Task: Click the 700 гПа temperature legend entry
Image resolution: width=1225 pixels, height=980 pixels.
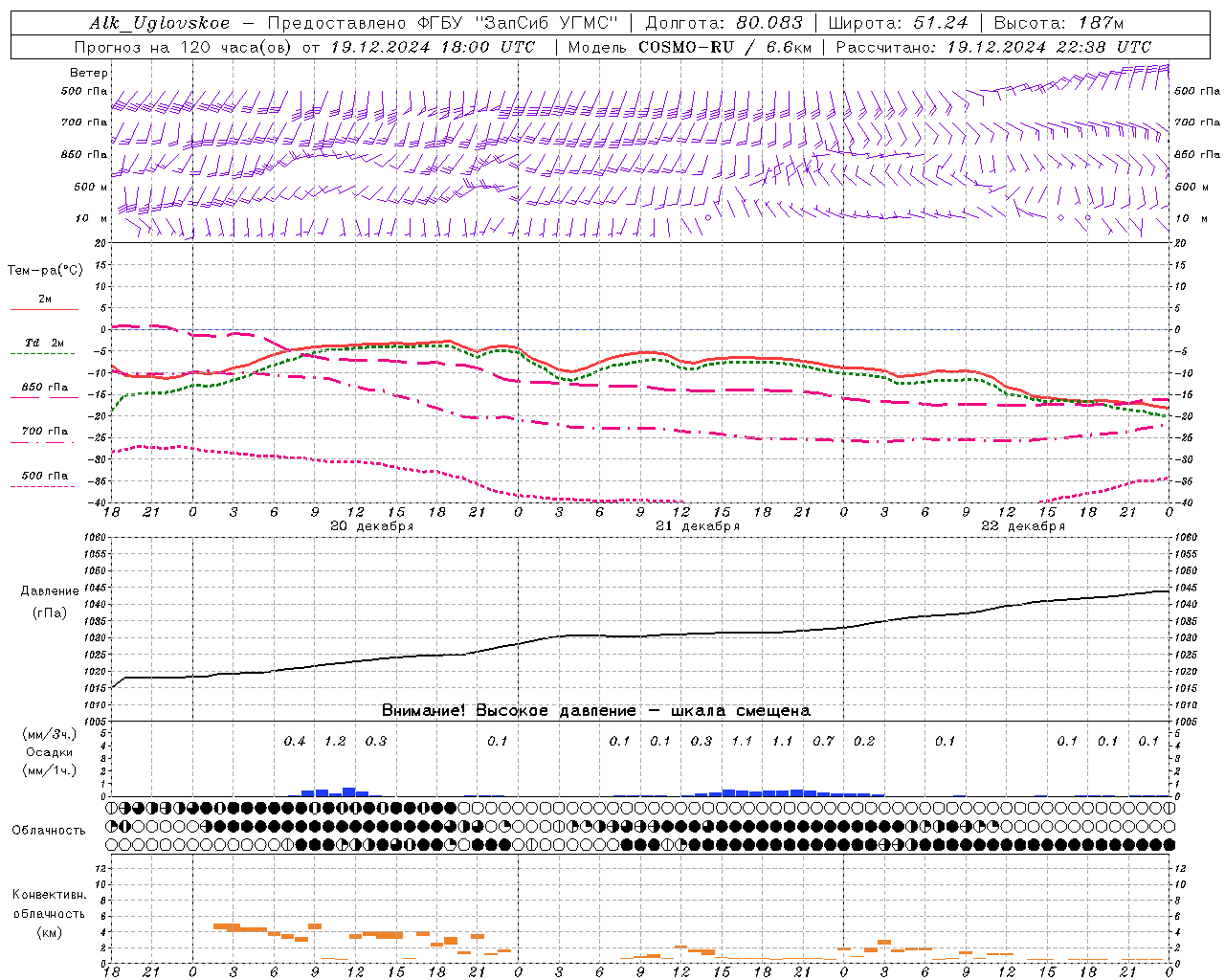Action: 45,432
